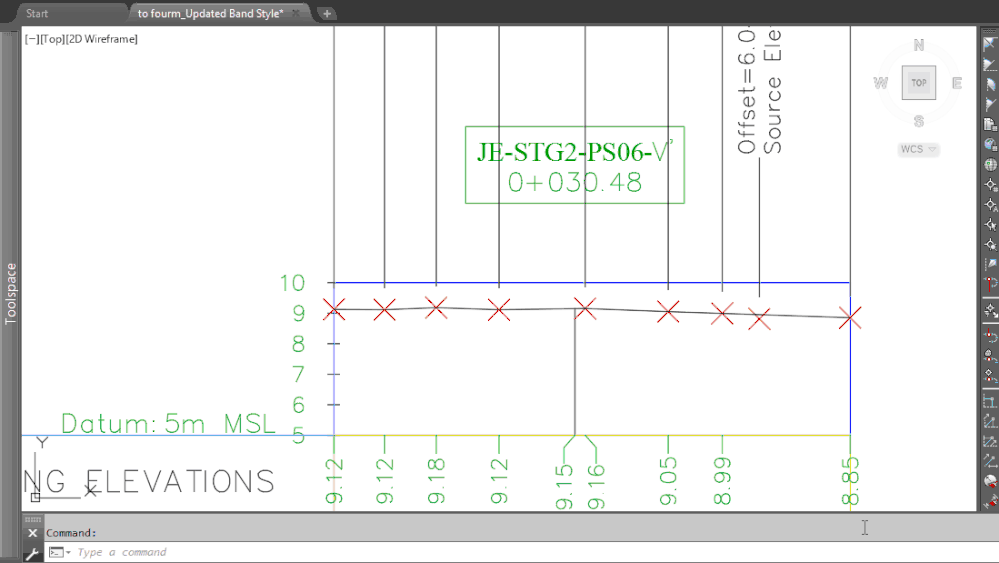999x563 pixels.
Task: Click the S compass direction on ViewCube
Action: tap(919, 121)
